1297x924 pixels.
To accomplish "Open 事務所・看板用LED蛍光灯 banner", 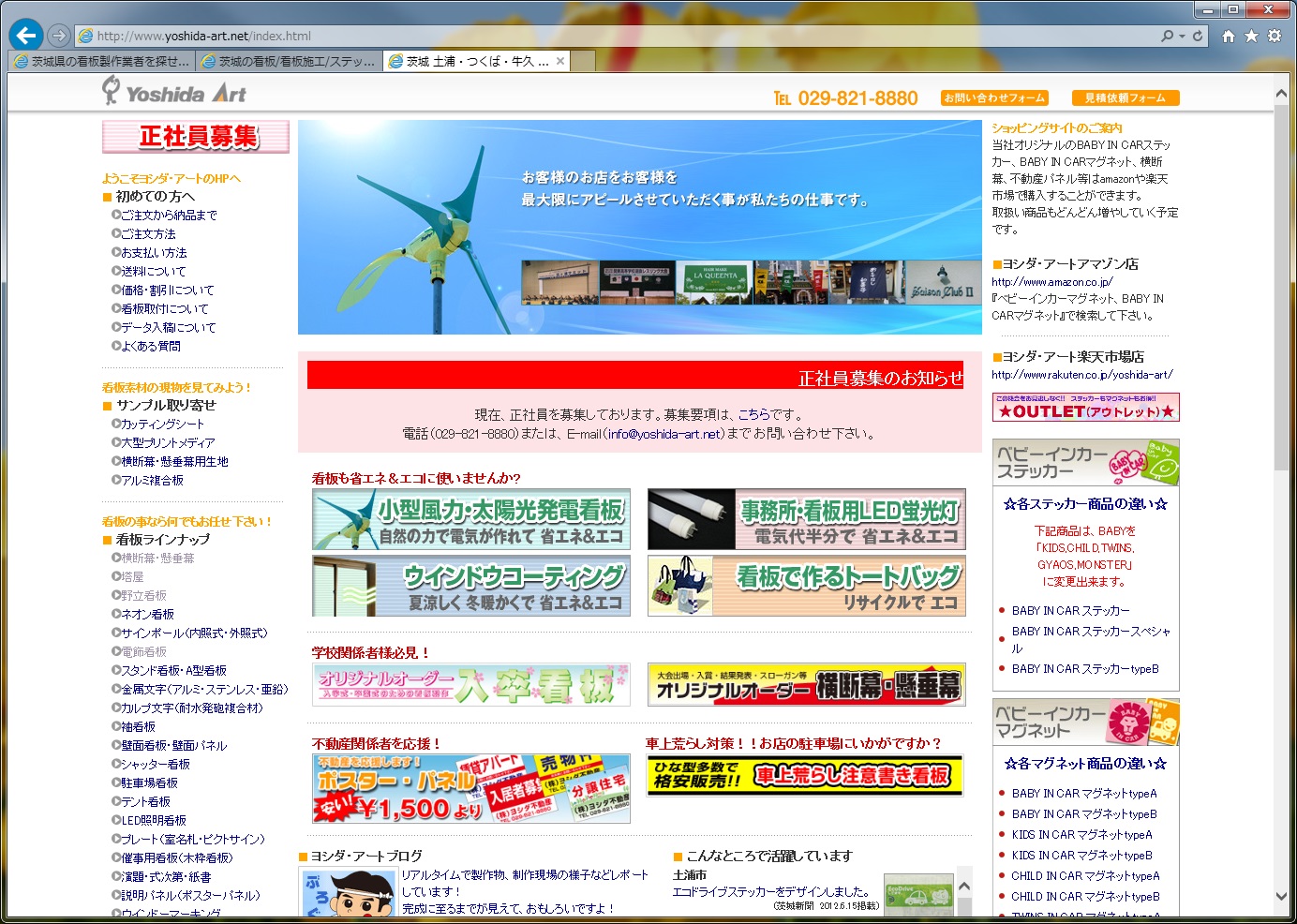I will point(807,519).
